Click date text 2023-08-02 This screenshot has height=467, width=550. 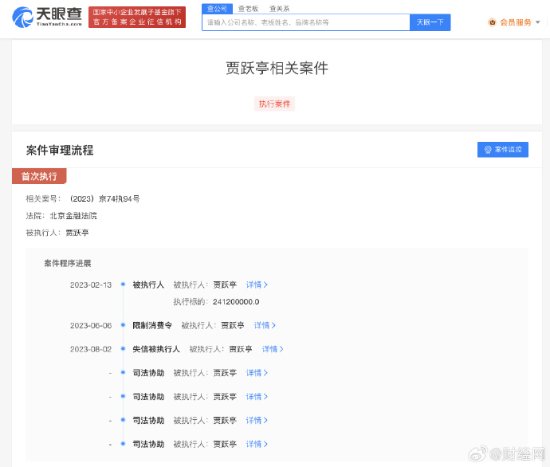tap(91, 349)
